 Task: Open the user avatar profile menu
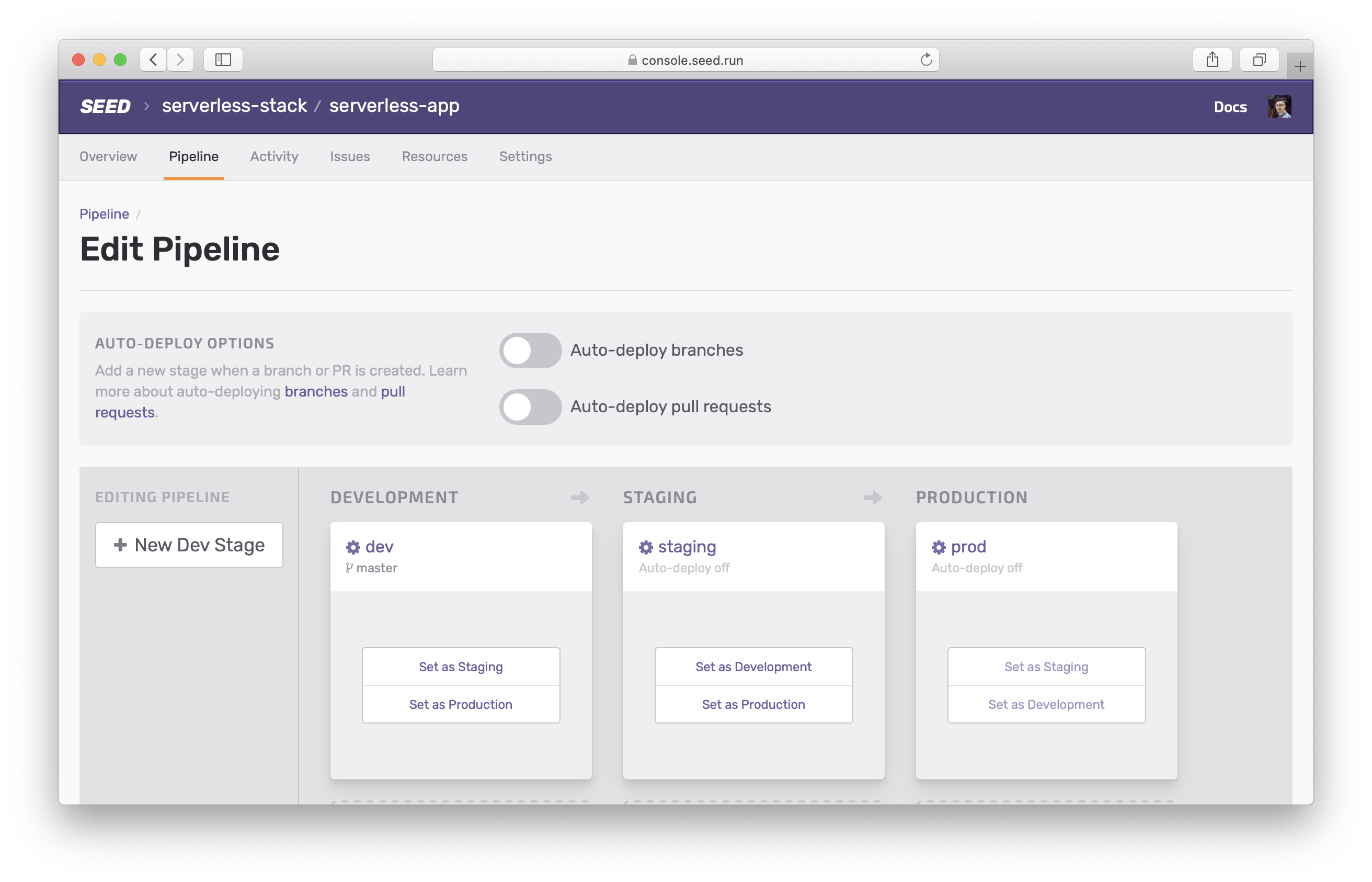(1279, 107)
